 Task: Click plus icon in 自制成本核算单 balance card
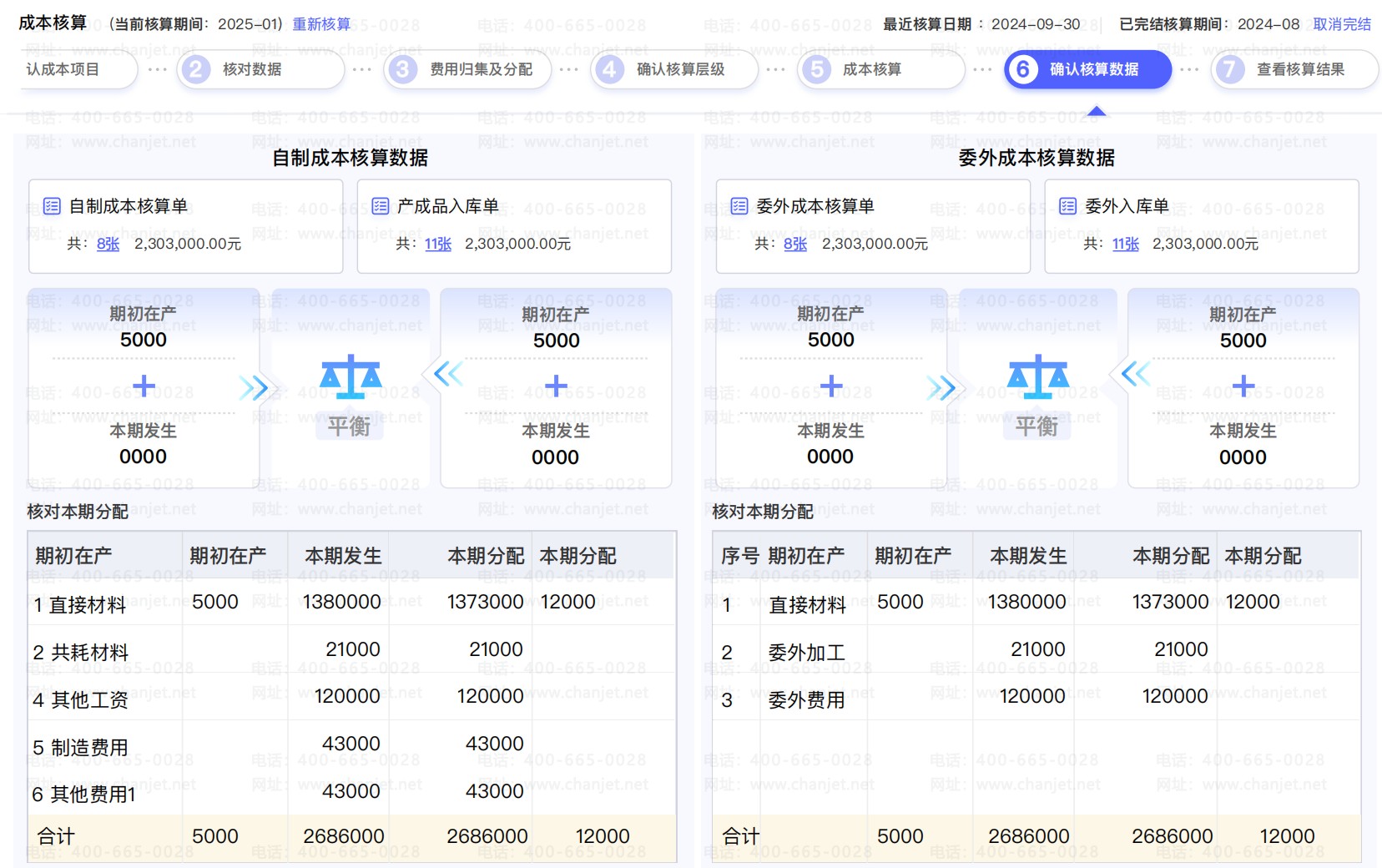coord(144,386)
